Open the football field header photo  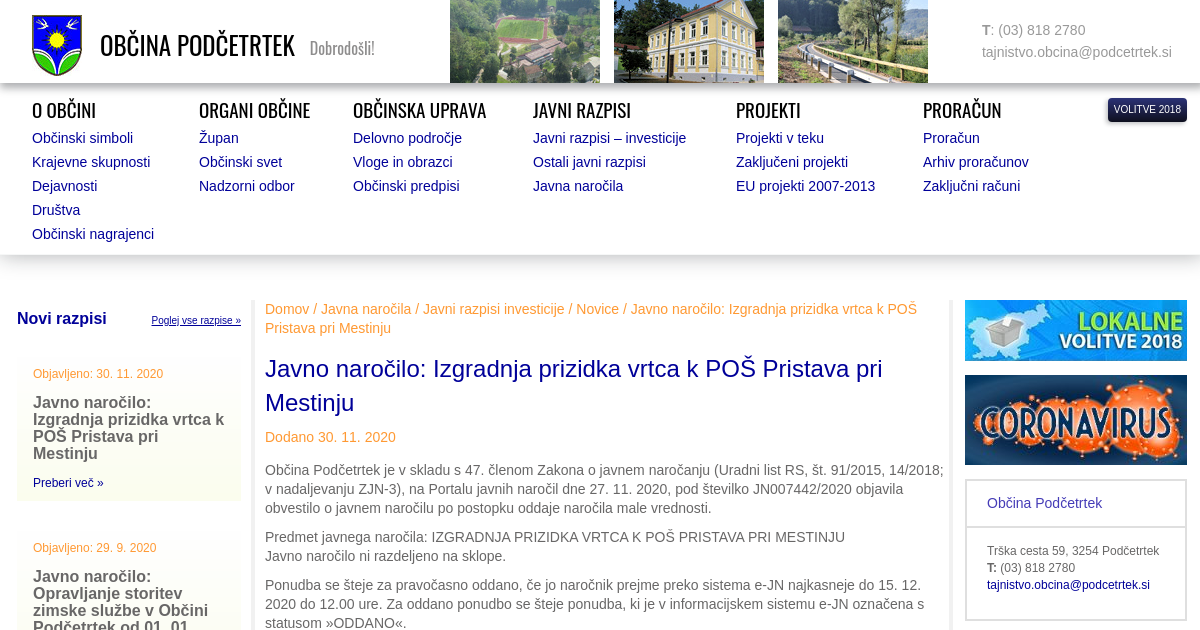(x=524, y=41)
